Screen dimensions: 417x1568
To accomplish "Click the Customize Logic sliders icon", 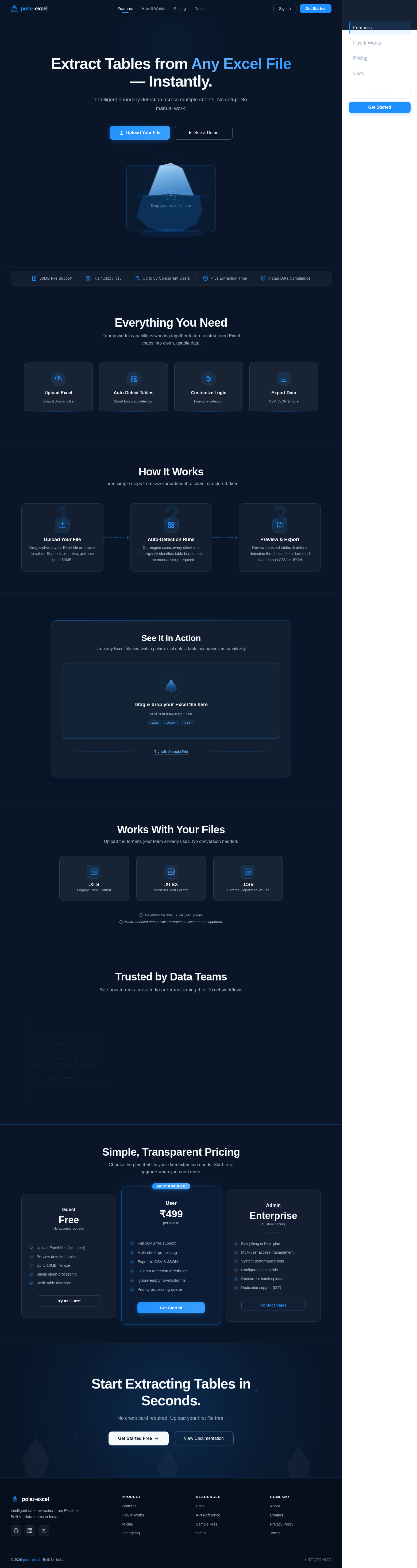I will tap(208, 379).
